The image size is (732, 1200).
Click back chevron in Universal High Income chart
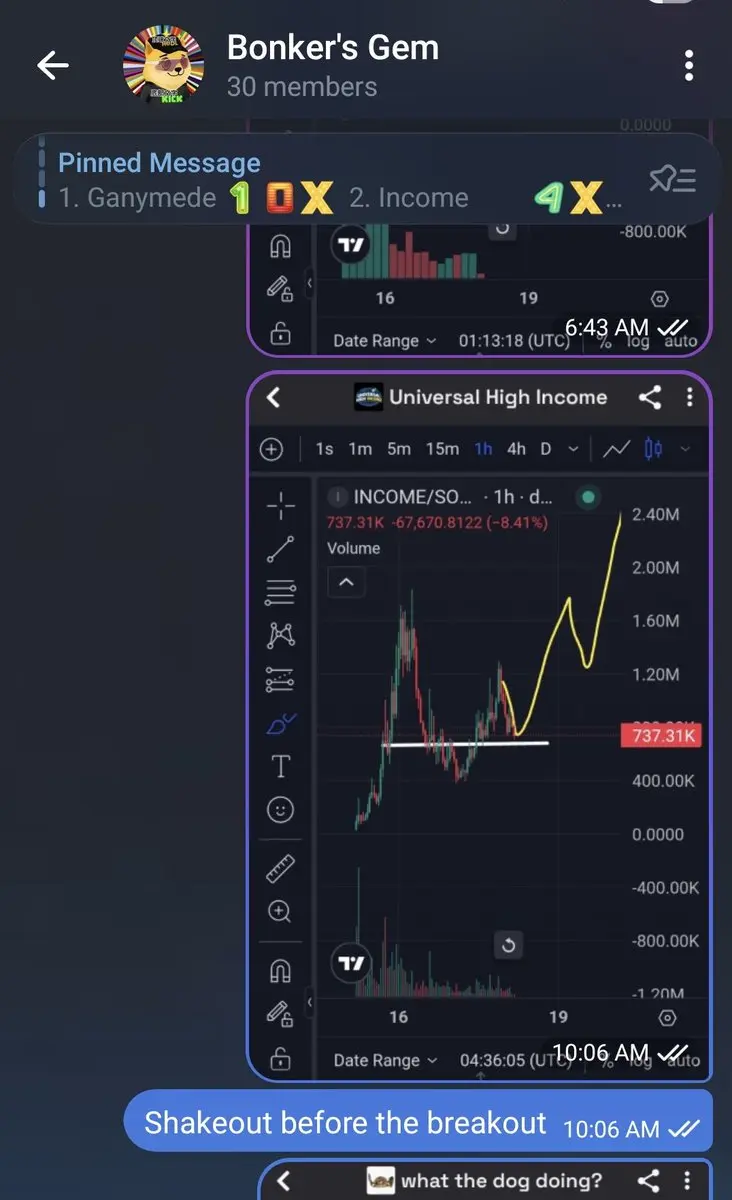[x=273, y=397]
